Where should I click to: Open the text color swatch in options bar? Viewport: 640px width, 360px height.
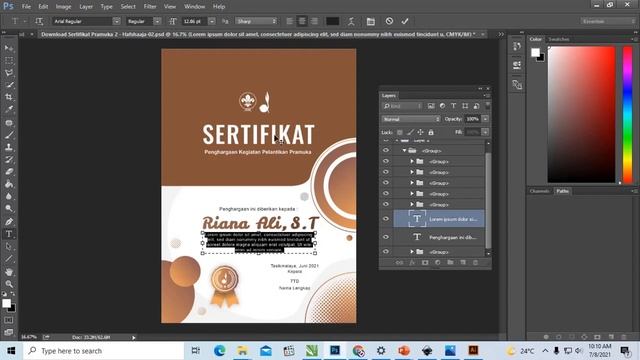pos(332,21)
